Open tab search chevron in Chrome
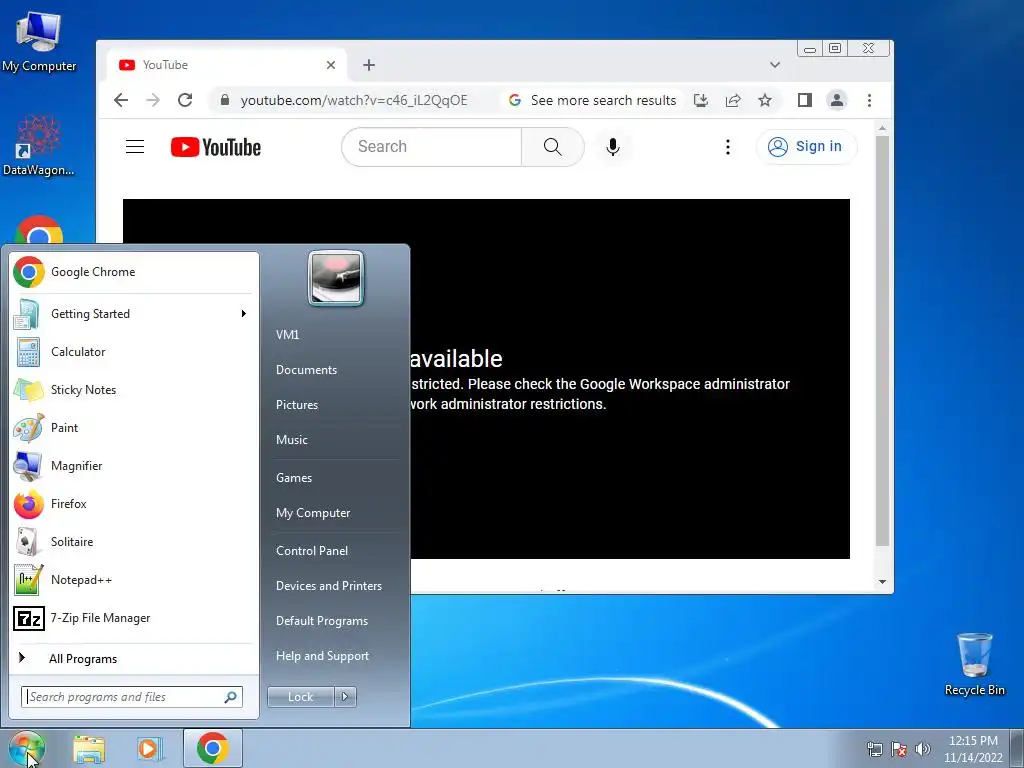This screenshot has height=768, width=1024. pyautogui.click(x=775, y=65)
